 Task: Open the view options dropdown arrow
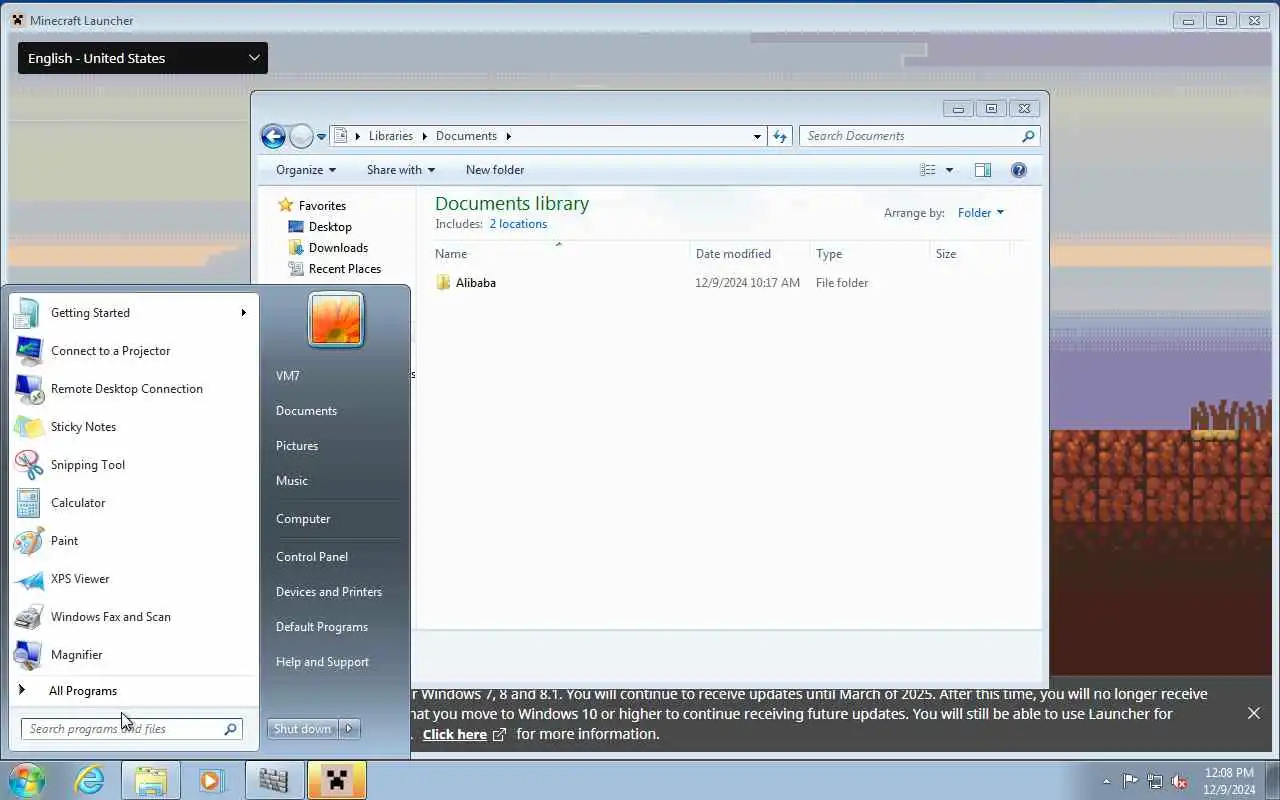point(949,170)
